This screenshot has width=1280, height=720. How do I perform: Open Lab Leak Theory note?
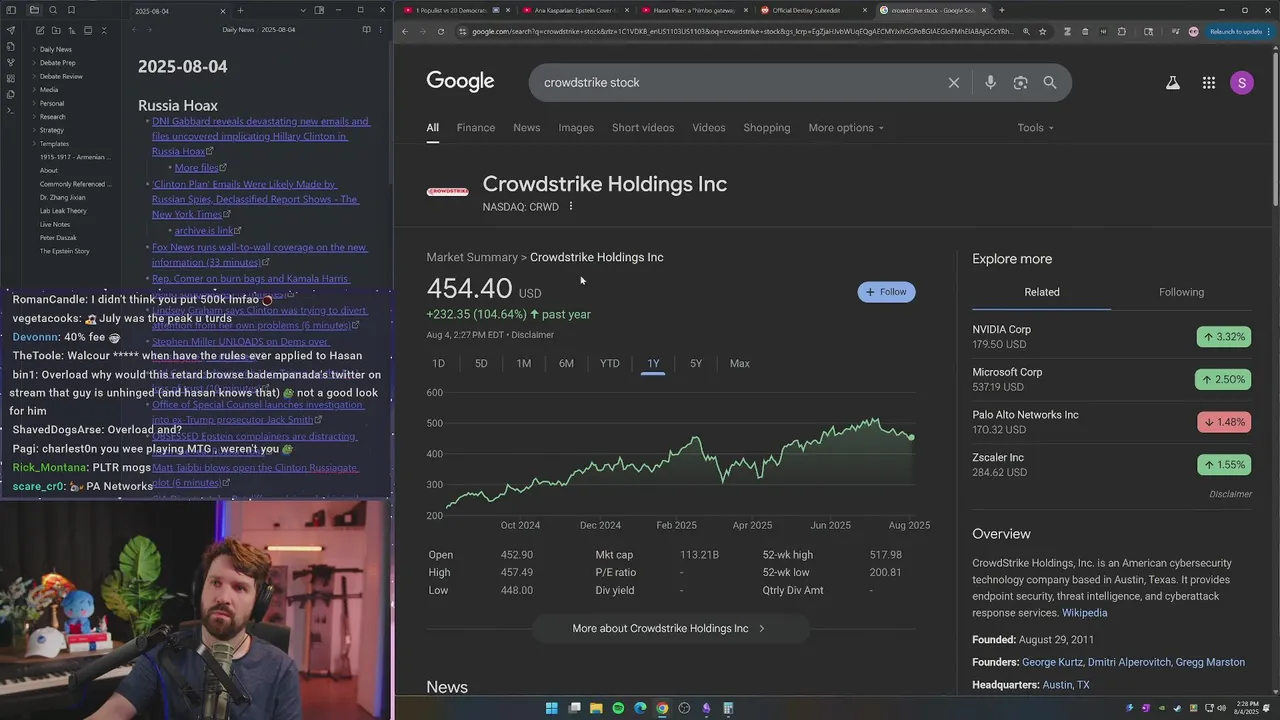63,211
